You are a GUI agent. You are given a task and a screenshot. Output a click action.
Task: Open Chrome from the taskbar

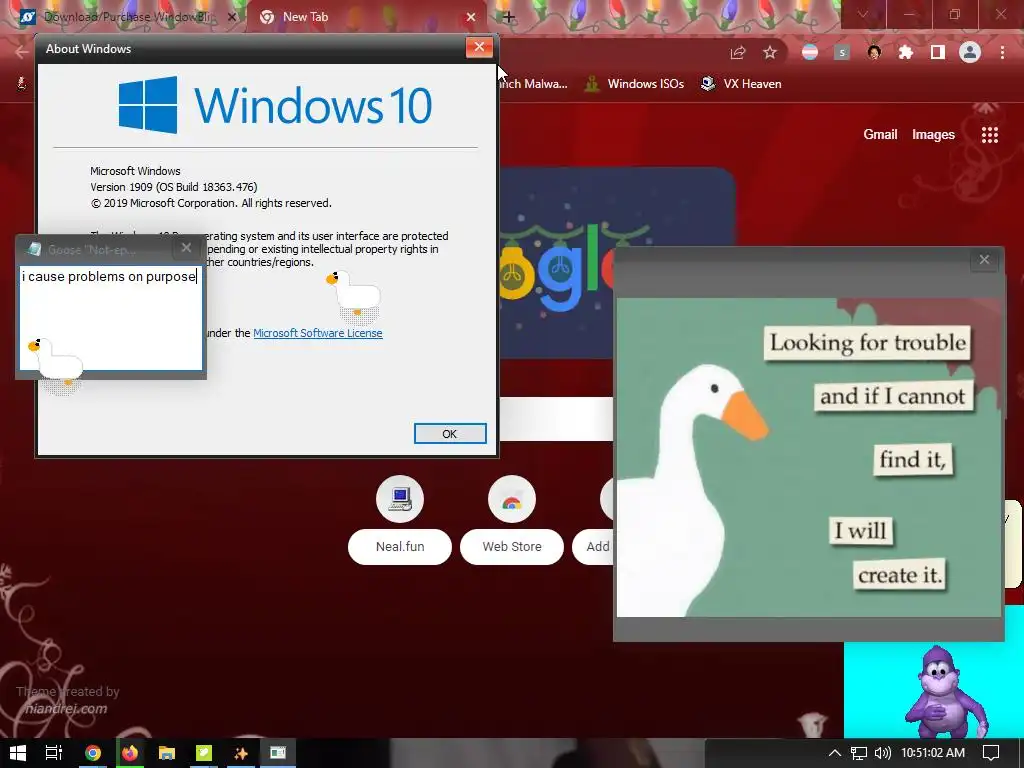(x=93, y=753)
